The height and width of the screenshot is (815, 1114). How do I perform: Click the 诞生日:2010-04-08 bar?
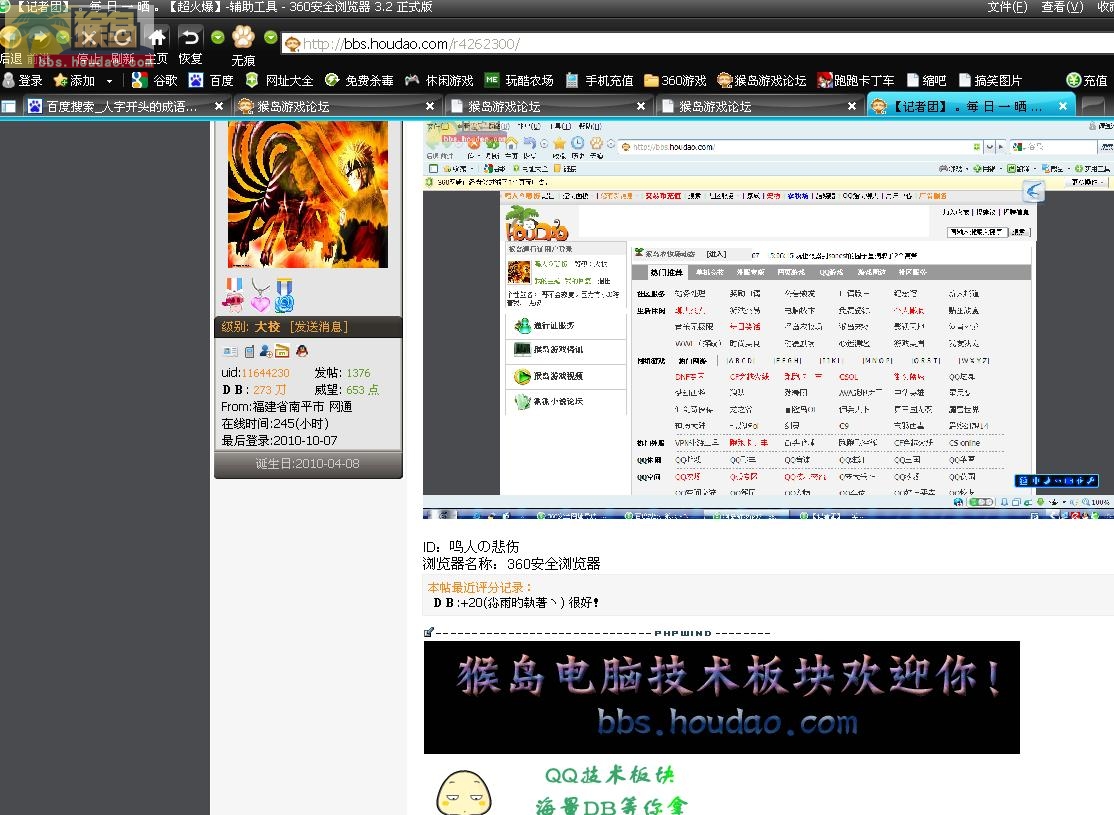(x=308, y=464)
